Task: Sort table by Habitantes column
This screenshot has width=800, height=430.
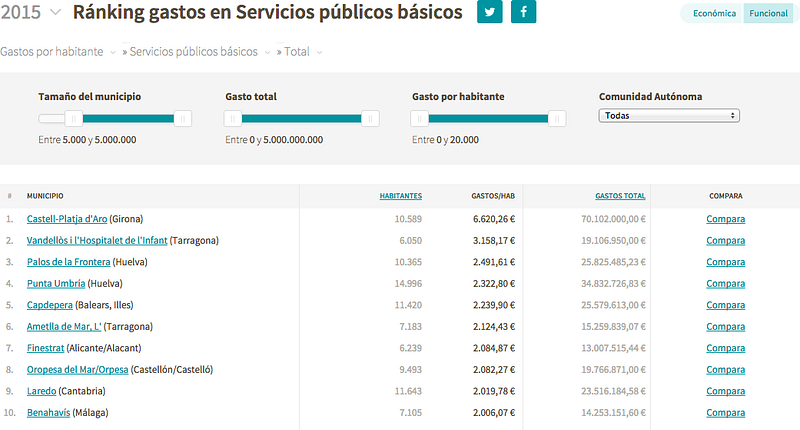Action: (x=401, y=196)
